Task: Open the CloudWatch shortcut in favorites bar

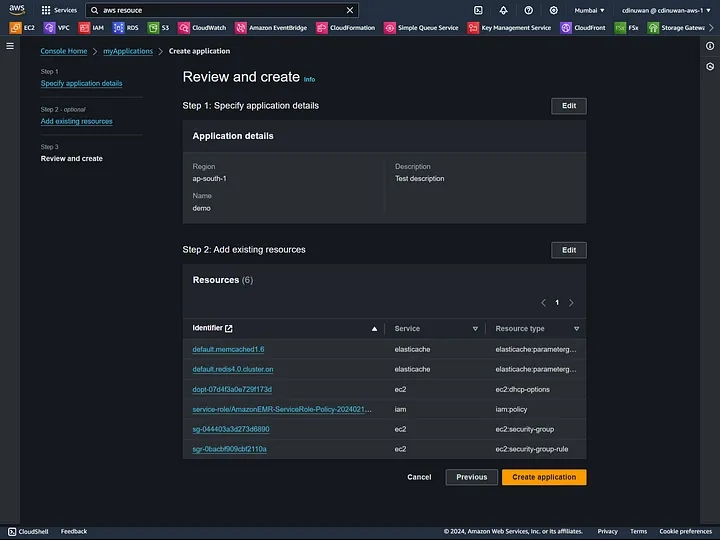Action: coord(202,28)
